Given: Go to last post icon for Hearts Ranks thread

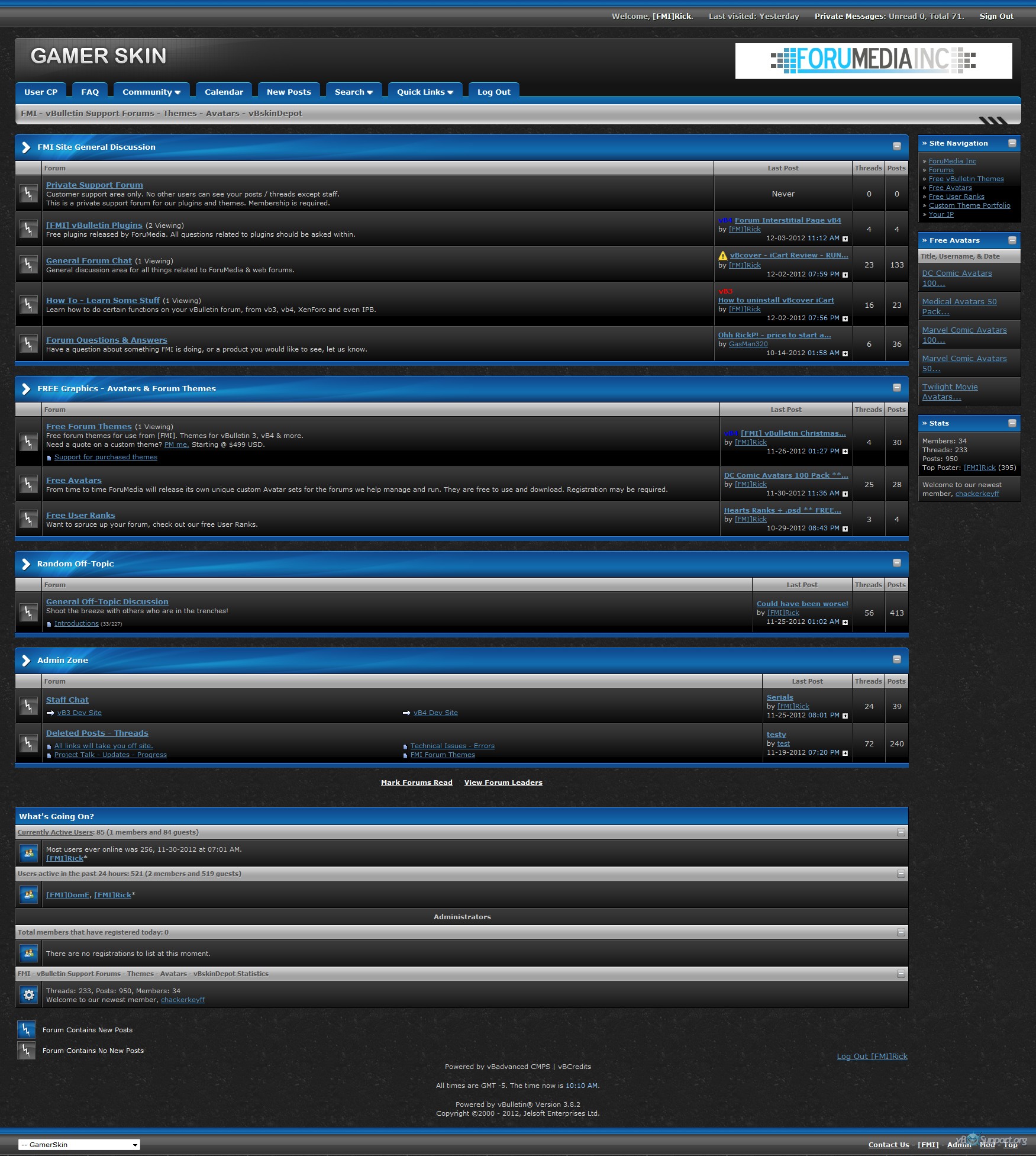Looking at the screenshot, I should (x=845, y=529).
